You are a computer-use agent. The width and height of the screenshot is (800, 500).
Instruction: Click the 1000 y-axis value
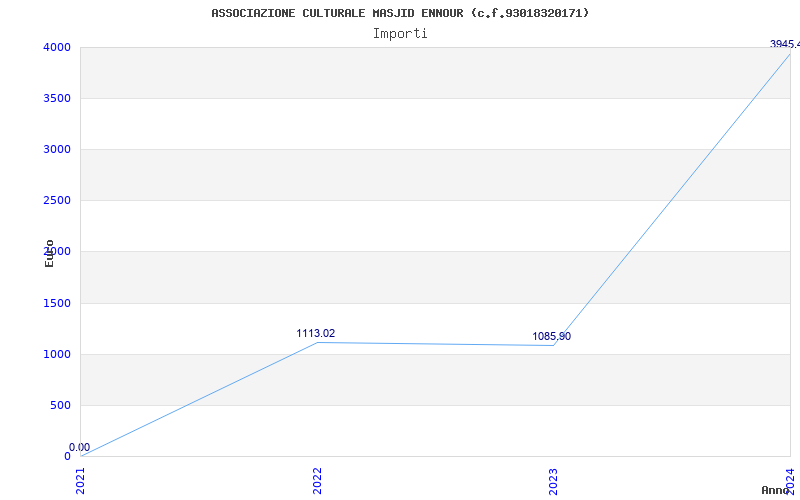[57, 354]
